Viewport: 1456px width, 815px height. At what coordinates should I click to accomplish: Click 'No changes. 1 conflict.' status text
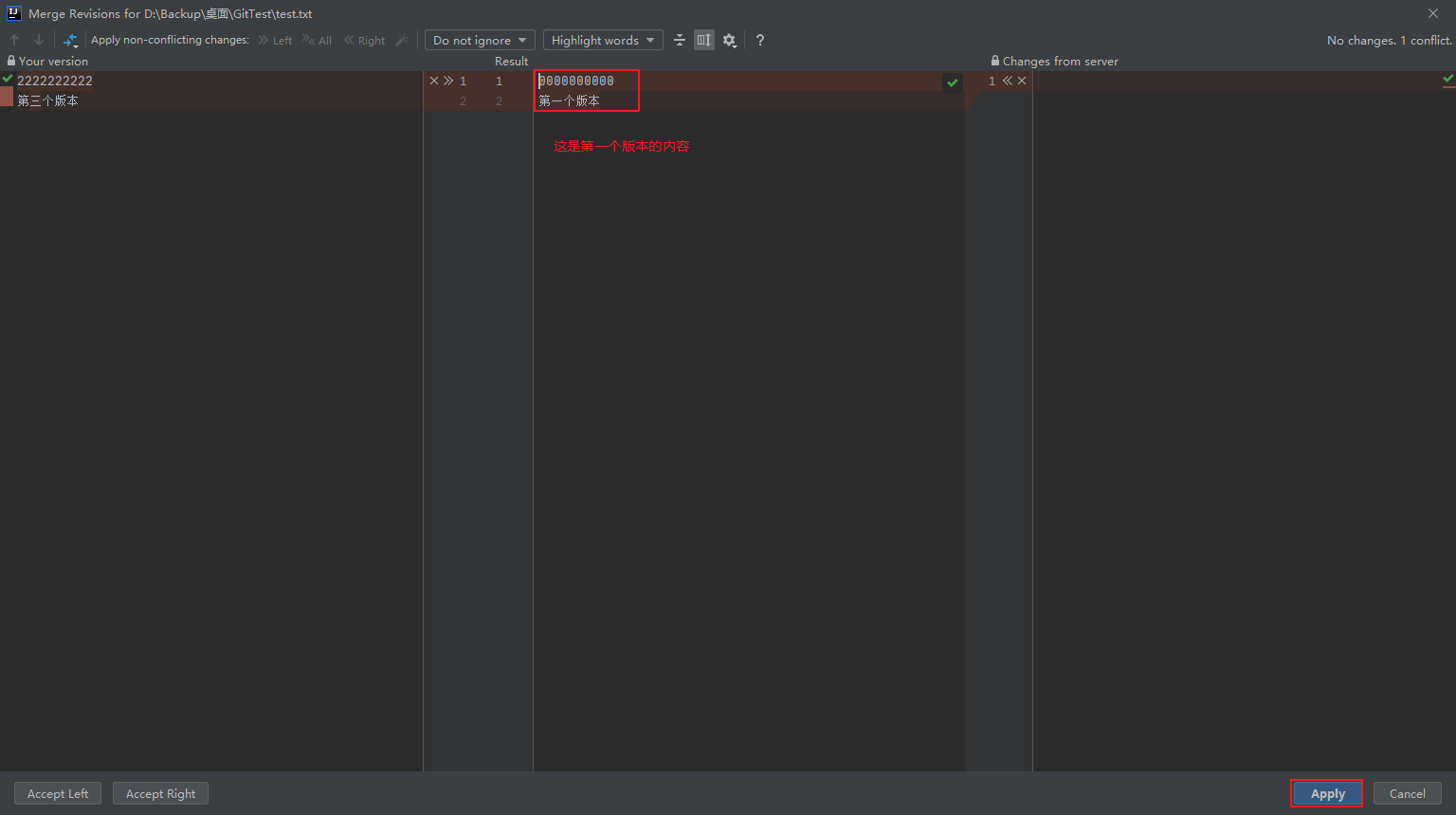click(1389, 40)
